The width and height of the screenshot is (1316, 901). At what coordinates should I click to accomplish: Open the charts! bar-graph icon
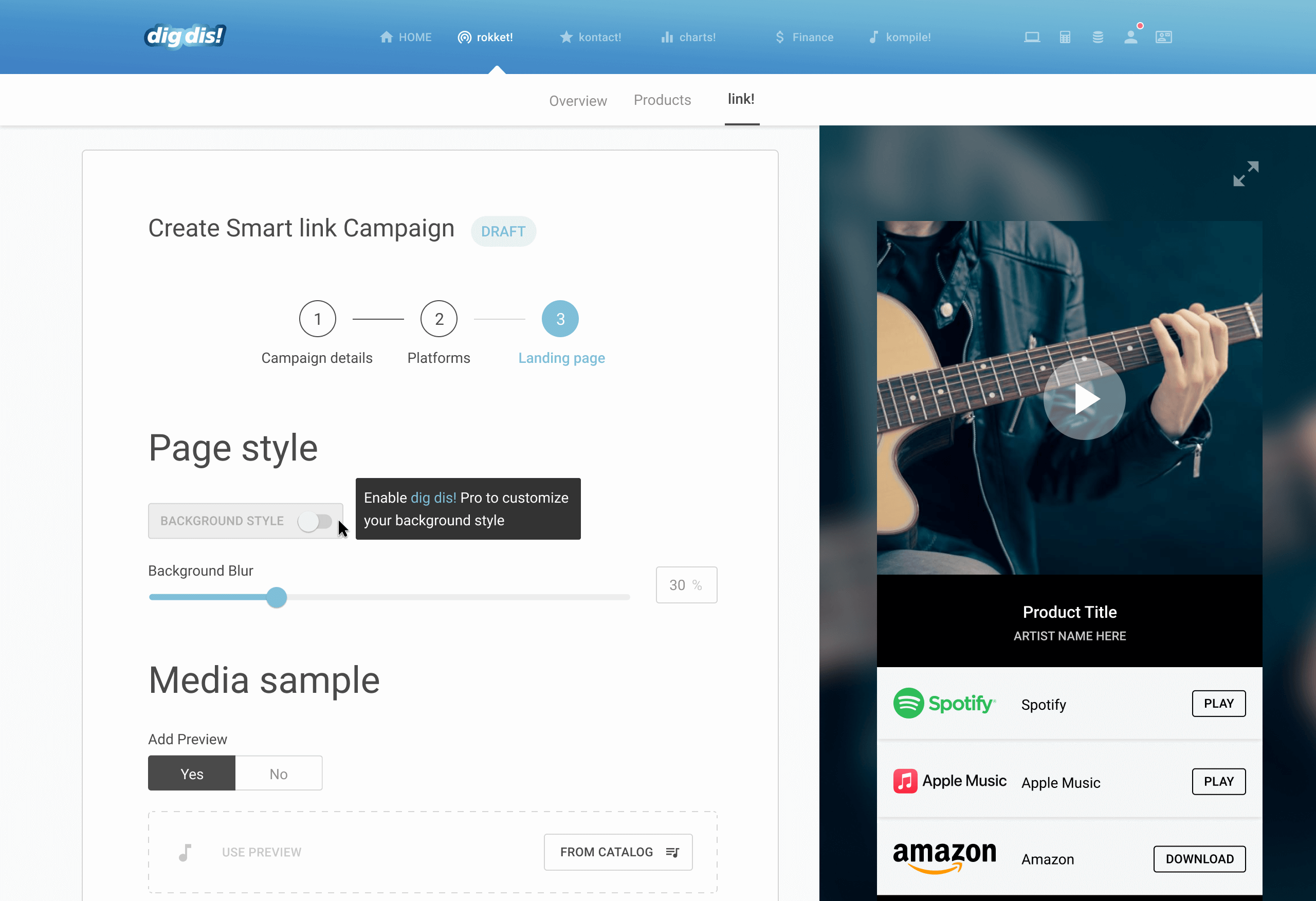click(x=667, y=37)
